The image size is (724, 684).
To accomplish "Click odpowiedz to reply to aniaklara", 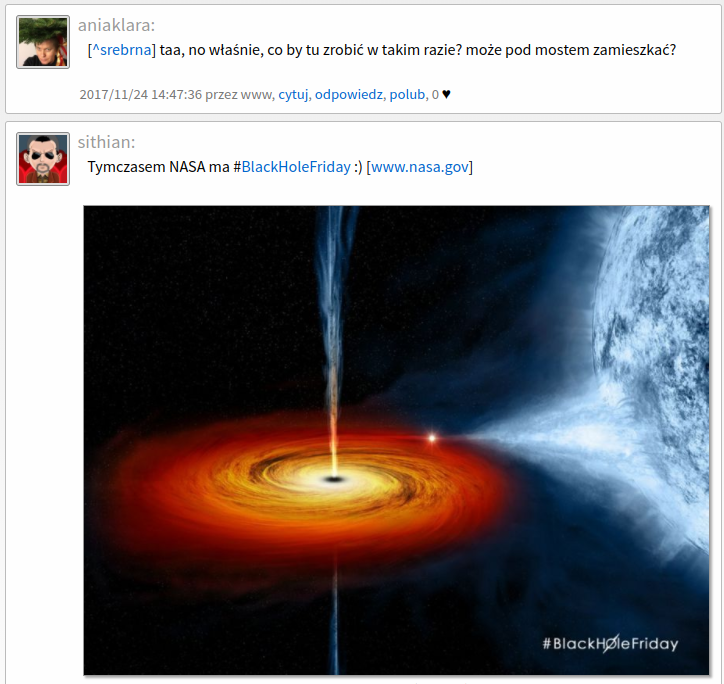I will pyautogui.click(x=349, y=94).
